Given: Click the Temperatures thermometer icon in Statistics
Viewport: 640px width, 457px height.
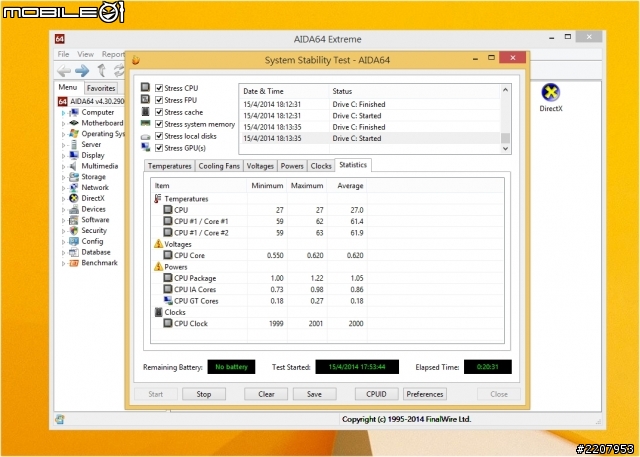Looking at the screenshot, I should point(158,199).
